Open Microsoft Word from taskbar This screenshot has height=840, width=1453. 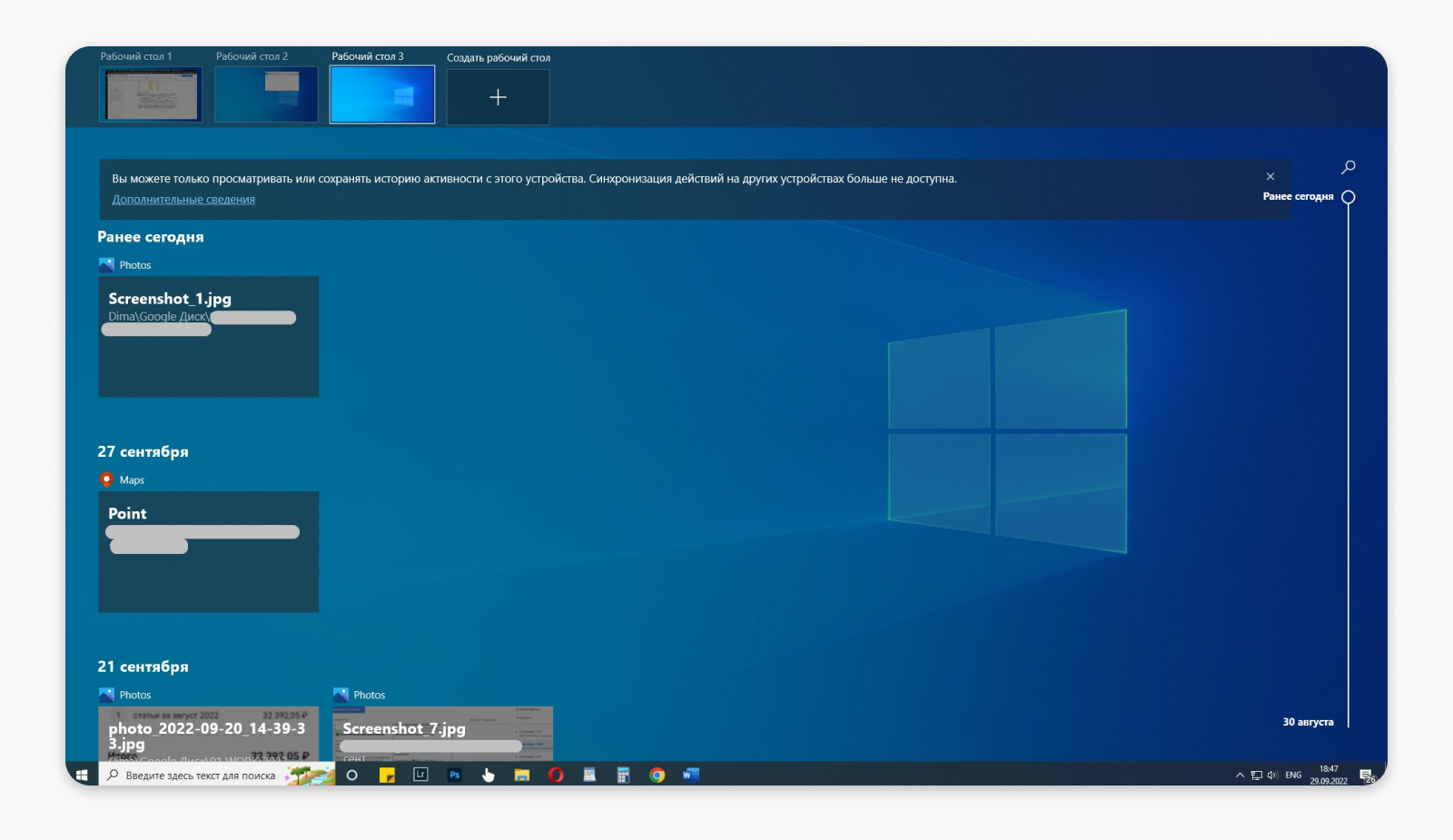[691, 775]
